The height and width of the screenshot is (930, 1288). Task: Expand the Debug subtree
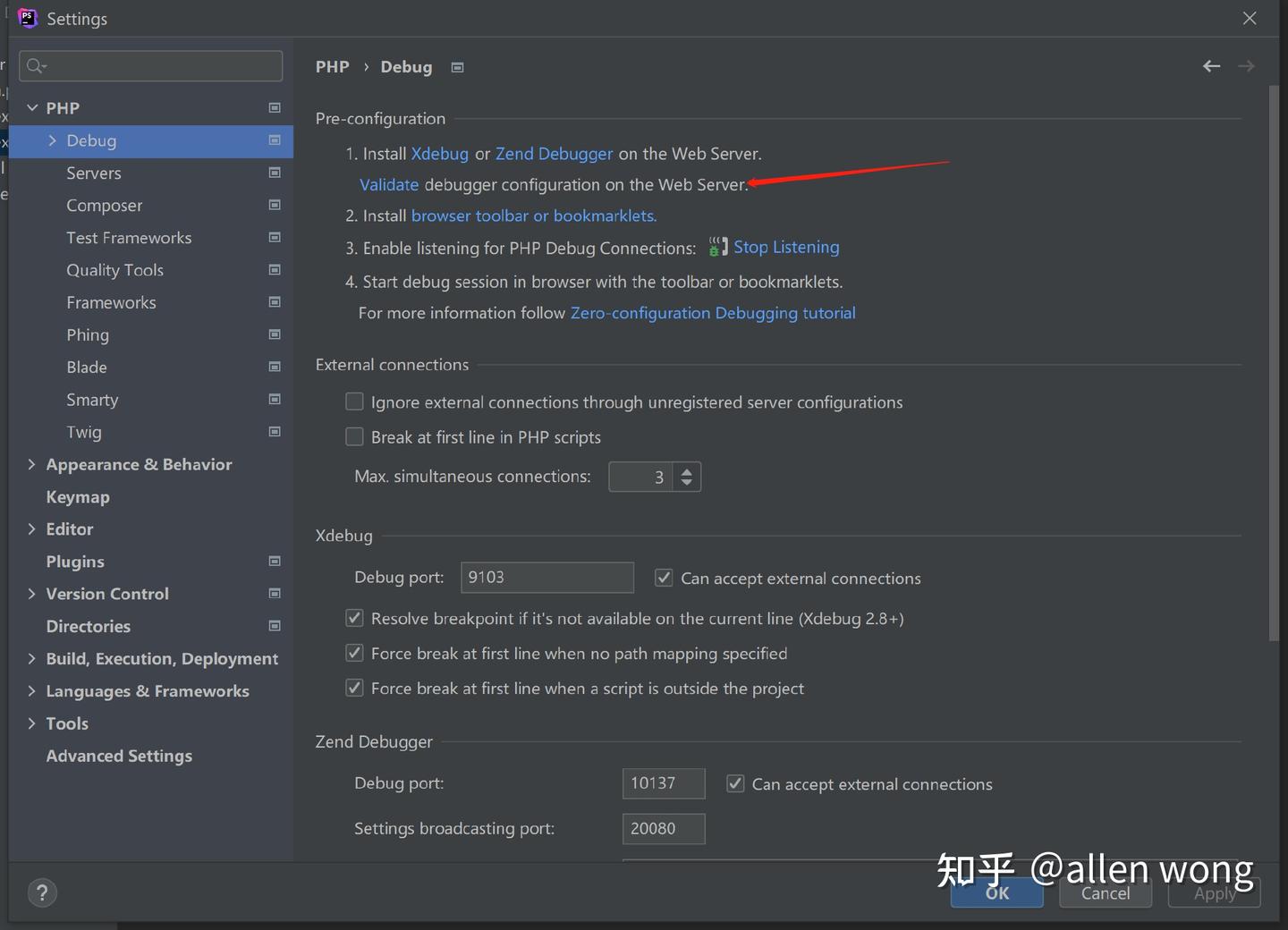click(52, 140)
